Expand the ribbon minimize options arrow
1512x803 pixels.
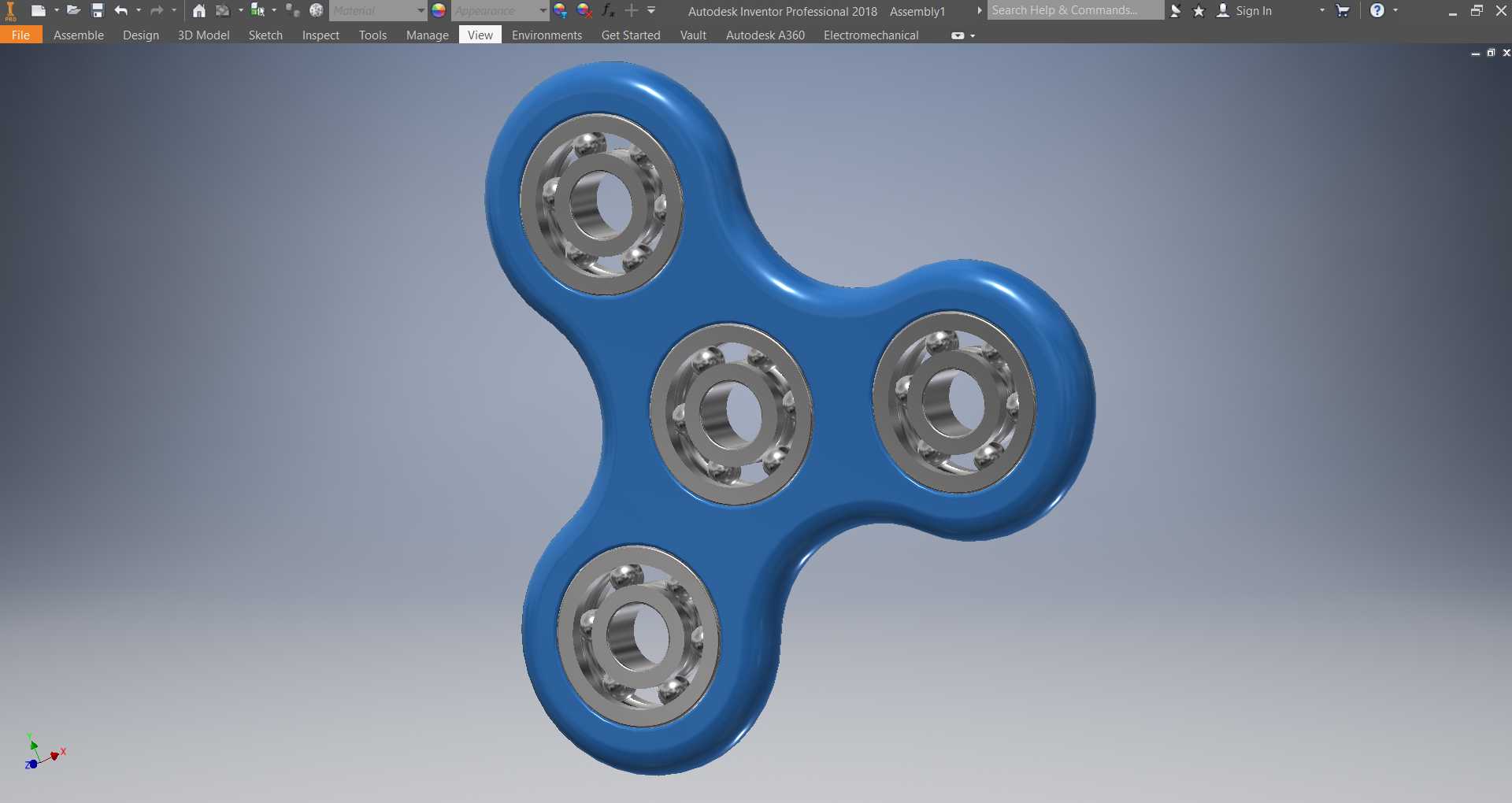pyautogui.click(x=973, y=35)
